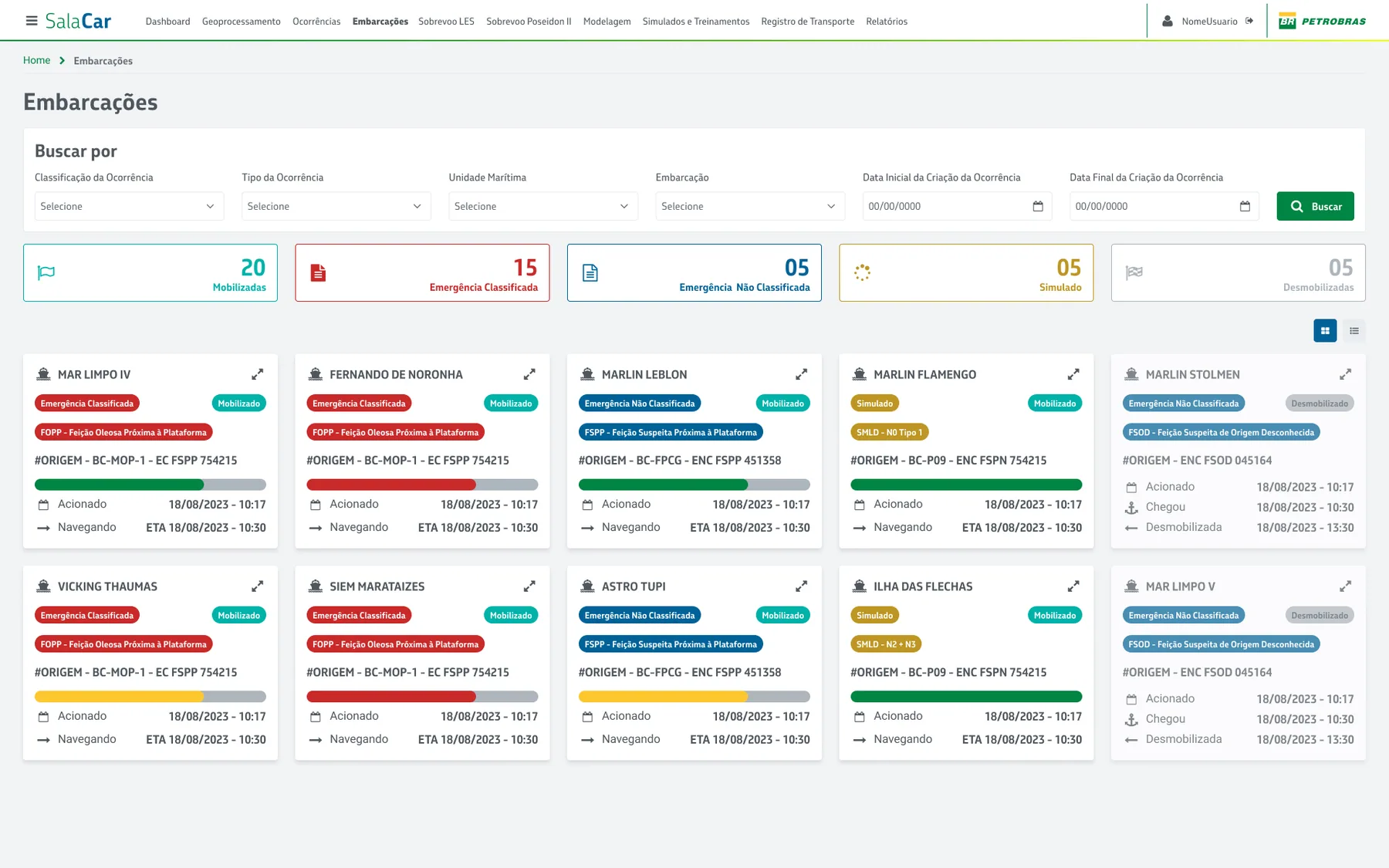Screen dimensions: 1389x868
Task: Click document icon in Emergência Não Classificada card
Action: click(590, 272)
